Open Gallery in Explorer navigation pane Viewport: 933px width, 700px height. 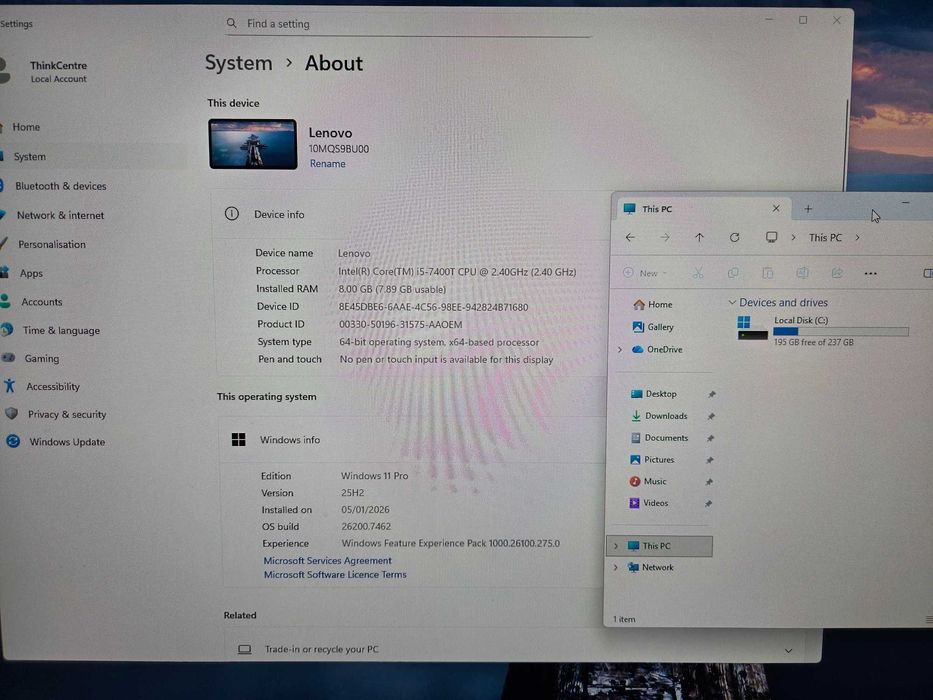coord(653,327)
